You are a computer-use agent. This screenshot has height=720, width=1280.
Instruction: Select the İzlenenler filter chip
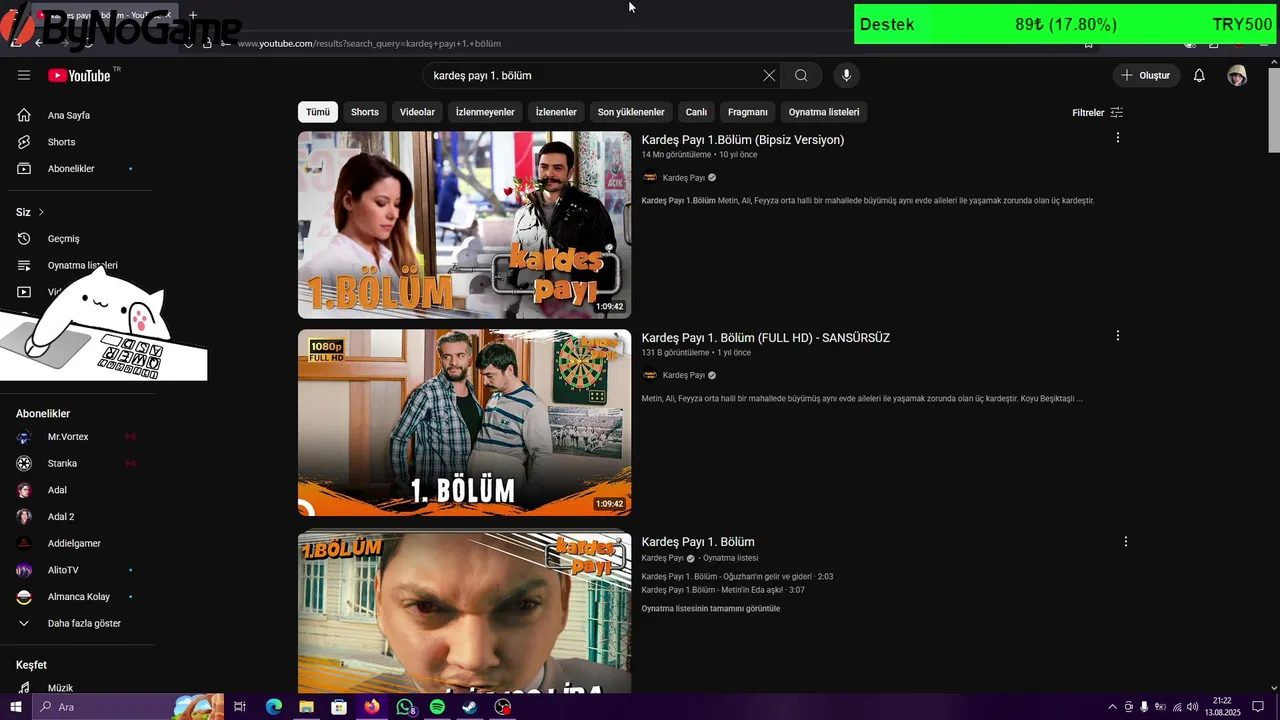556,112
